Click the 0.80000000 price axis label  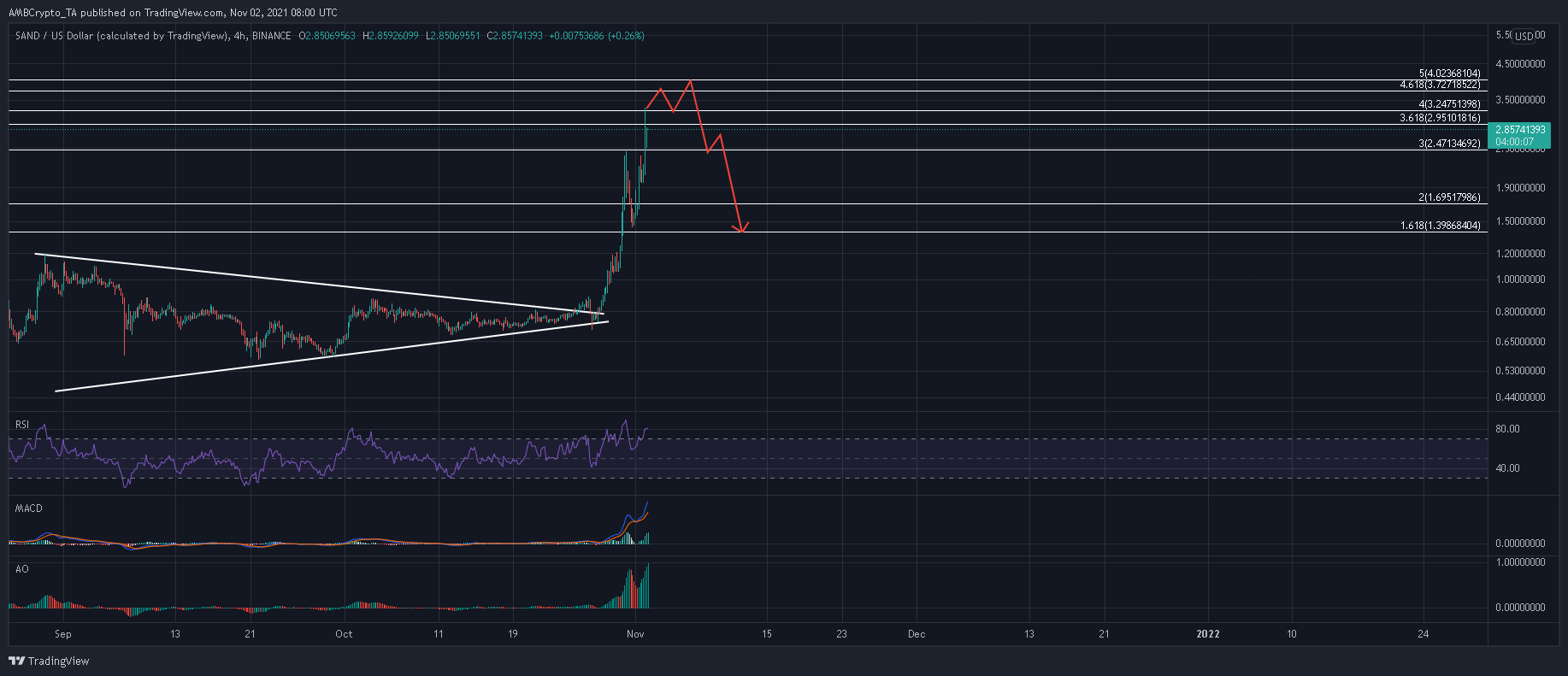(x=1520, y=312)
